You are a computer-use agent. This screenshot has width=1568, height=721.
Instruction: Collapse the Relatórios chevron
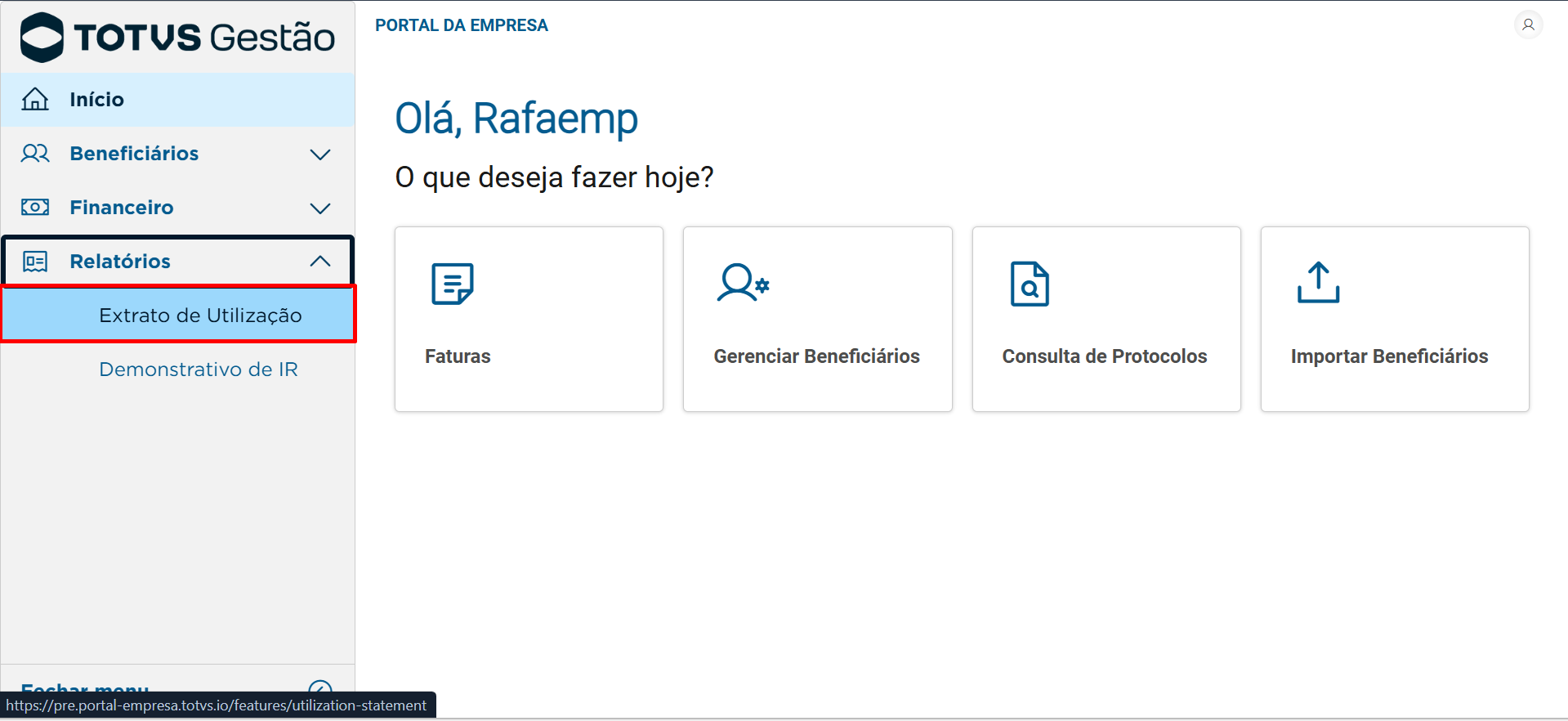click(320, 262)
